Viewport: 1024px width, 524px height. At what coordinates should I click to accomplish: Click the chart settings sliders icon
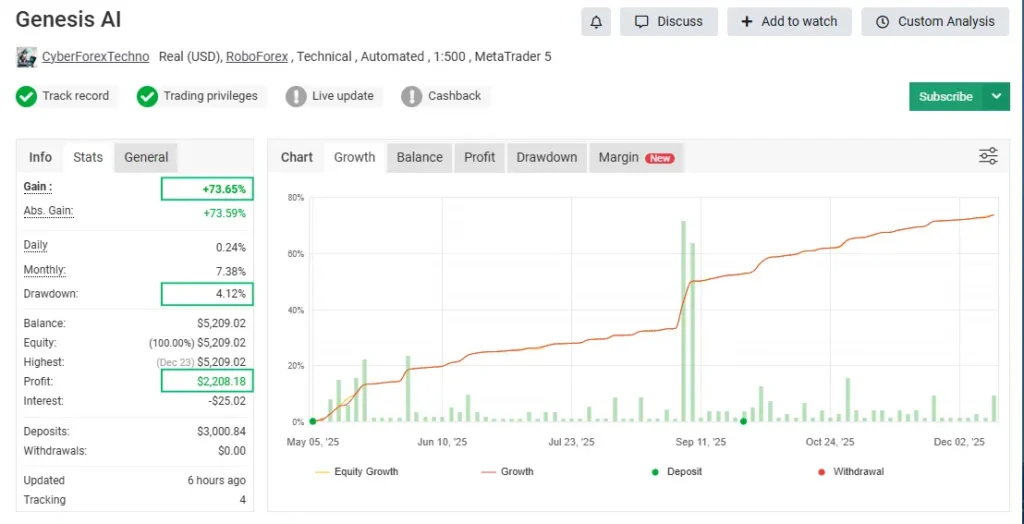pos(988,156)
